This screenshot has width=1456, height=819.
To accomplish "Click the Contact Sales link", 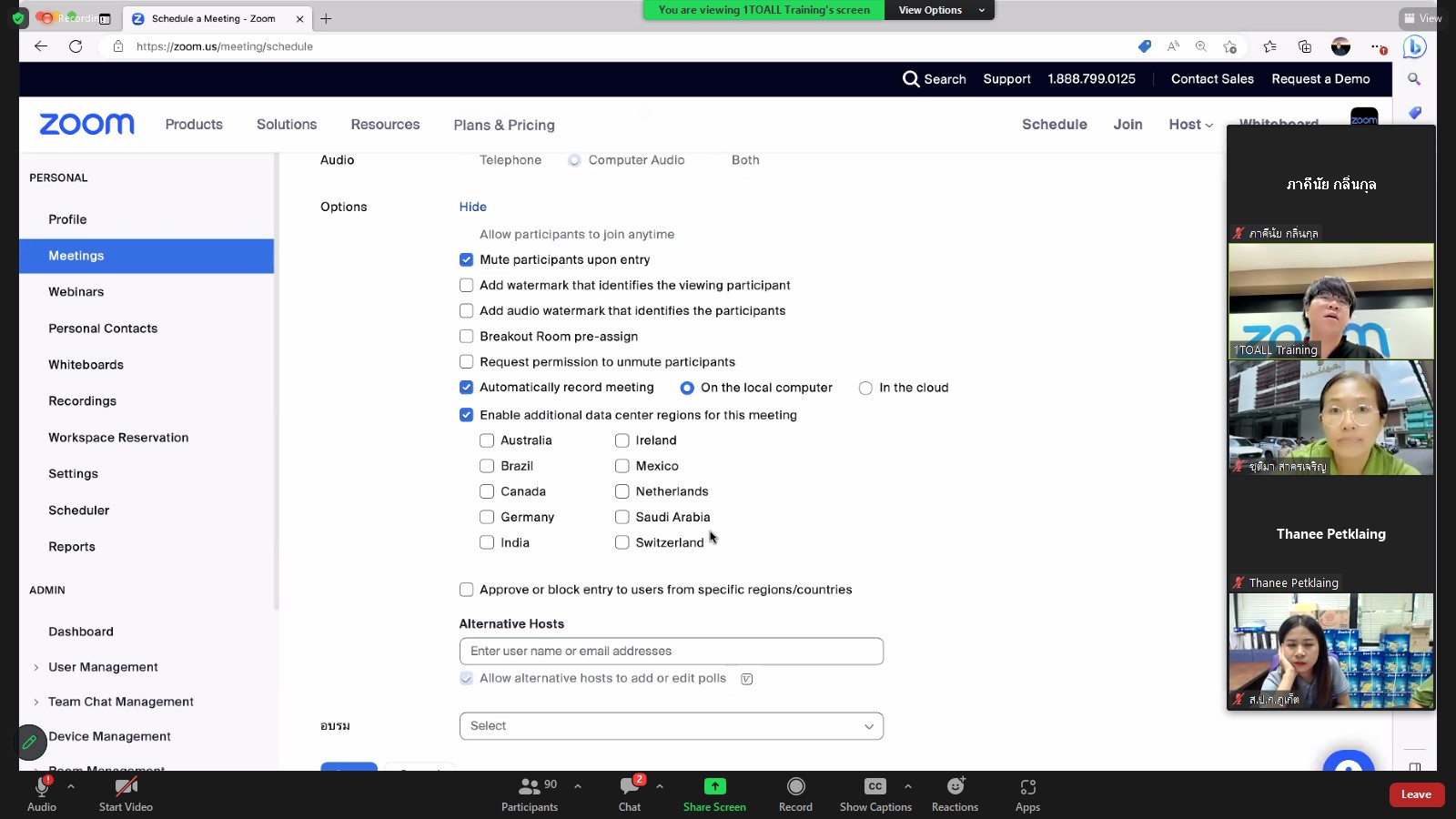I will coord(1212,79).
